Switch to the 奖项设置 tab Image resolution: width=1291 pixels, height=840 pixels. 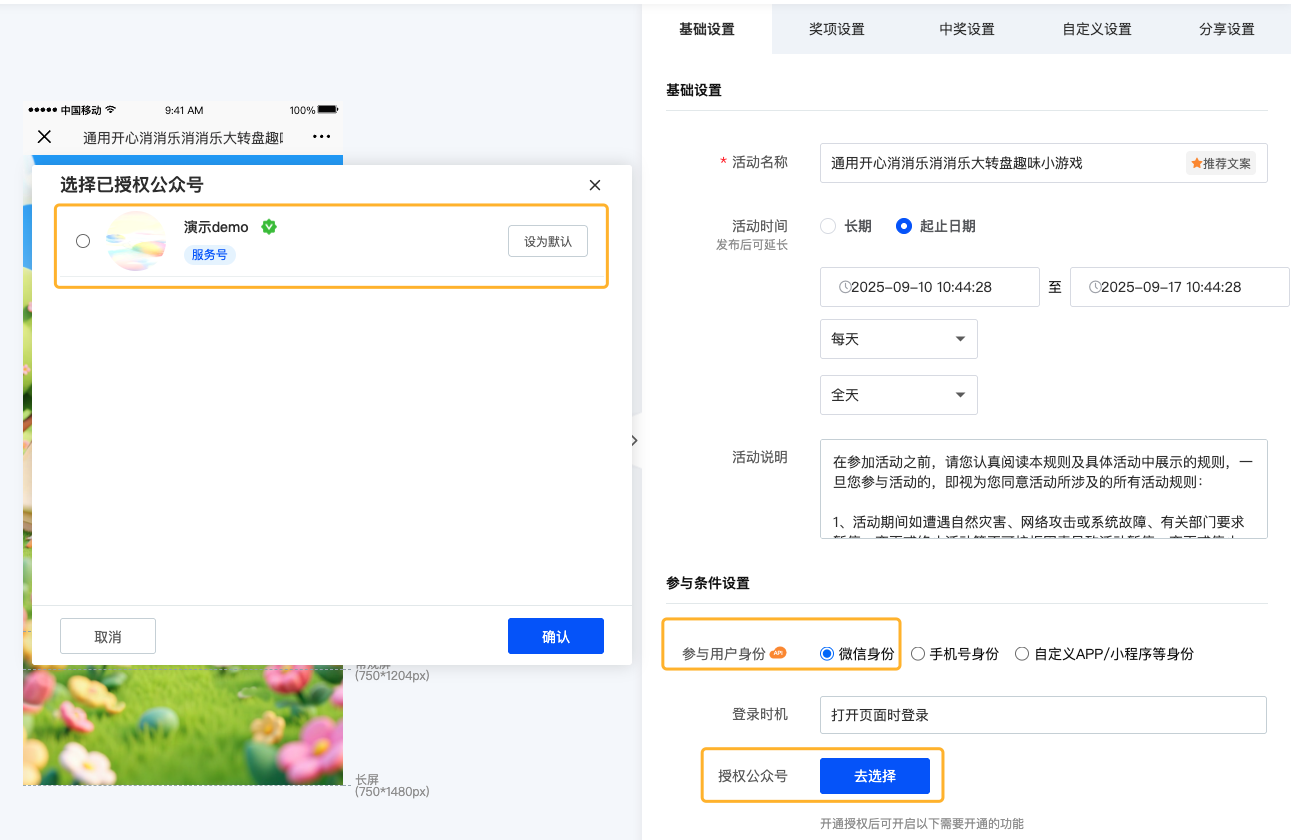[x=837, y=29]
